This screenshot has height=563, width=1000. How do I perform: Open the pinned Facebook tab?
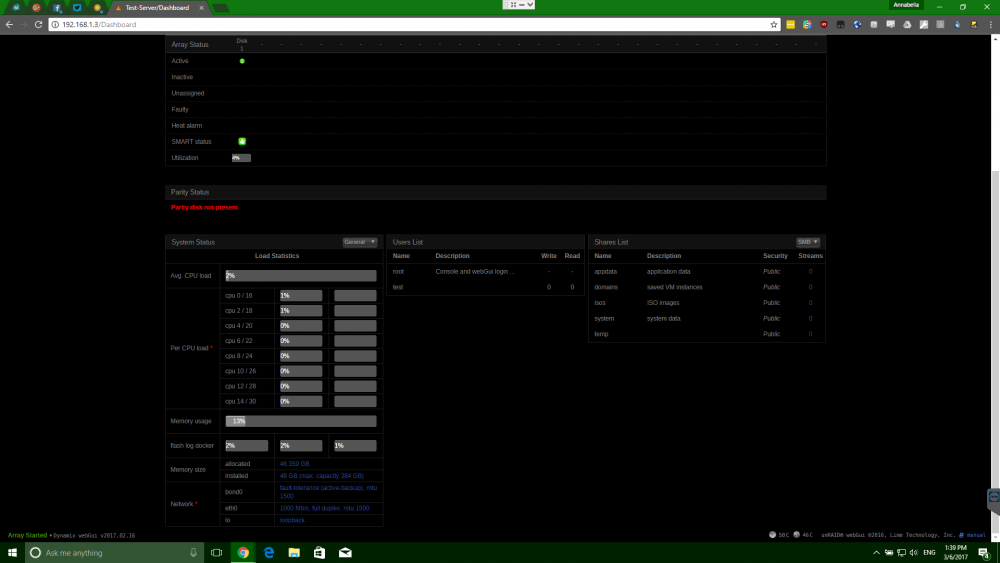(56, 8)
